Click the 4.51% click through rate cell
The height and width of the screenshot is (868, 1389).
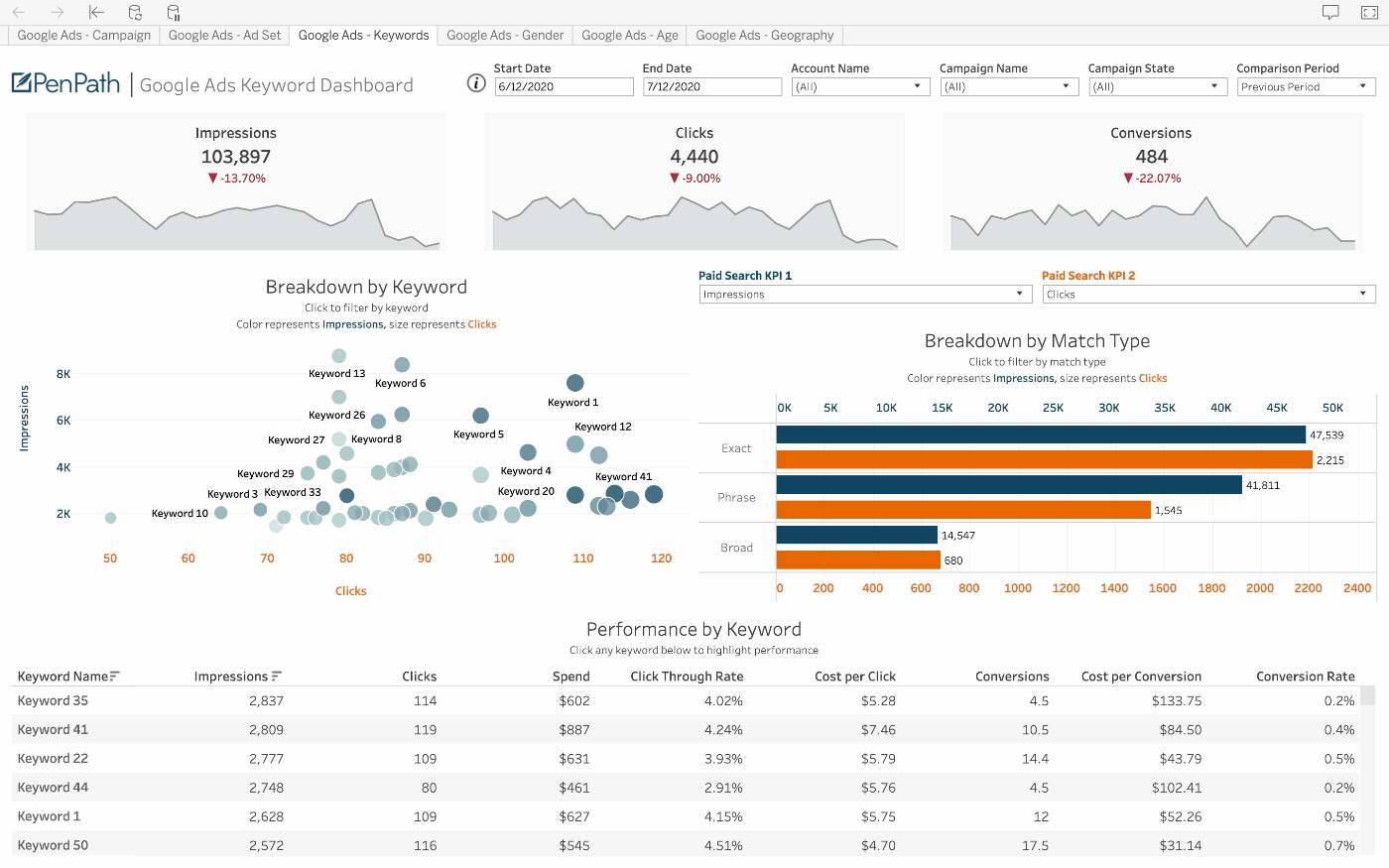[723, 845]
